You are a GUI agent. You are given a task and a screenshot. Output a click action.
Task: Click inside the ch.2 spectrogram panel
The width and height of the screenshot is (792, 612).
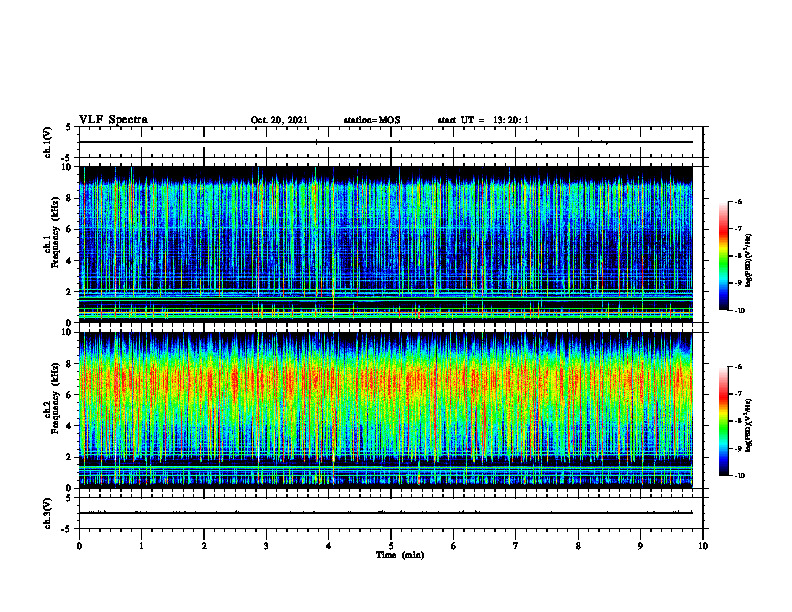click(x=386, y=410)
